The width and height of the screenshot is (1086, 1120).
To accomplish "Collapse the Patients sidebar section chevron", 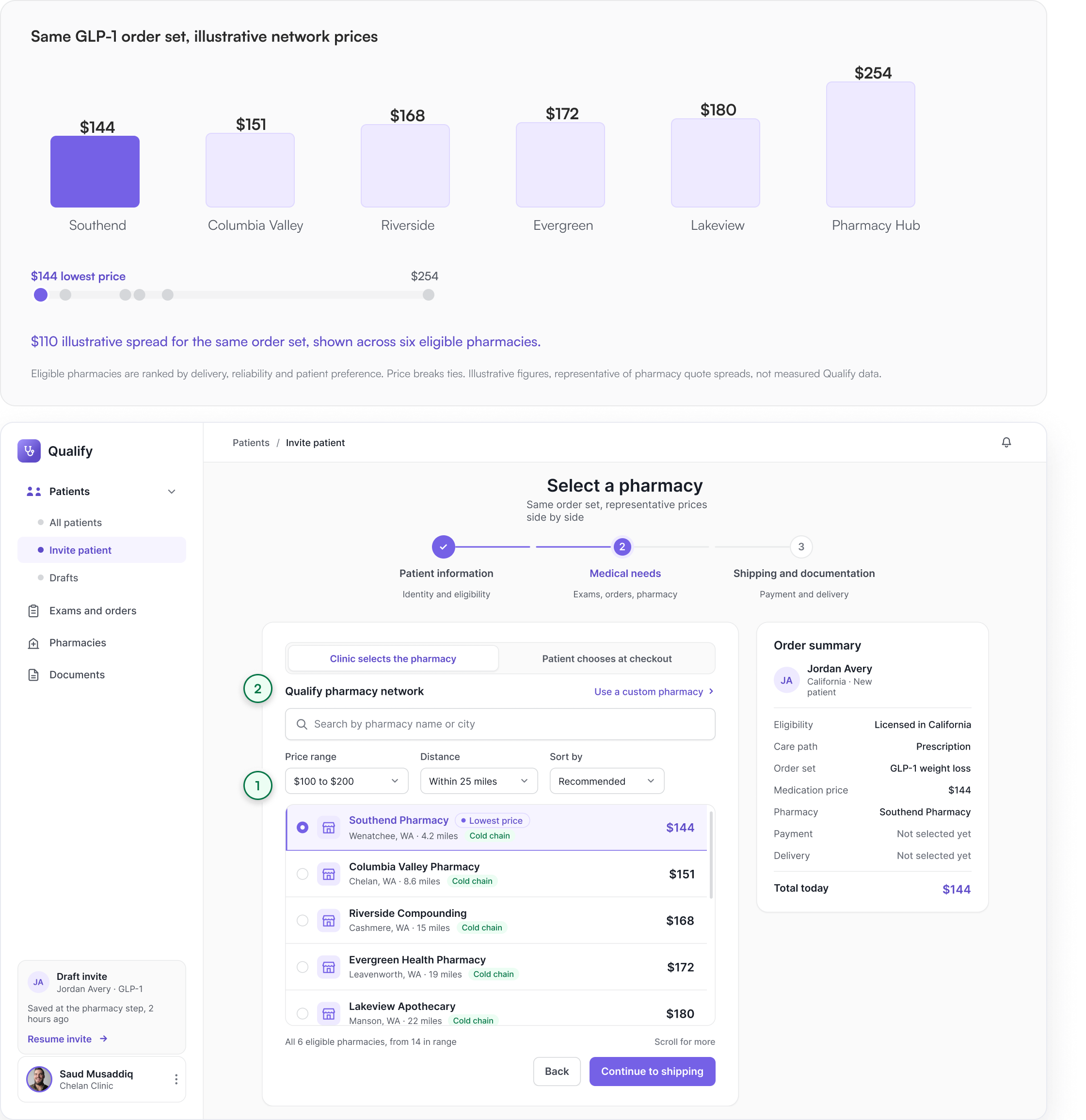I will tap(171, 492).
